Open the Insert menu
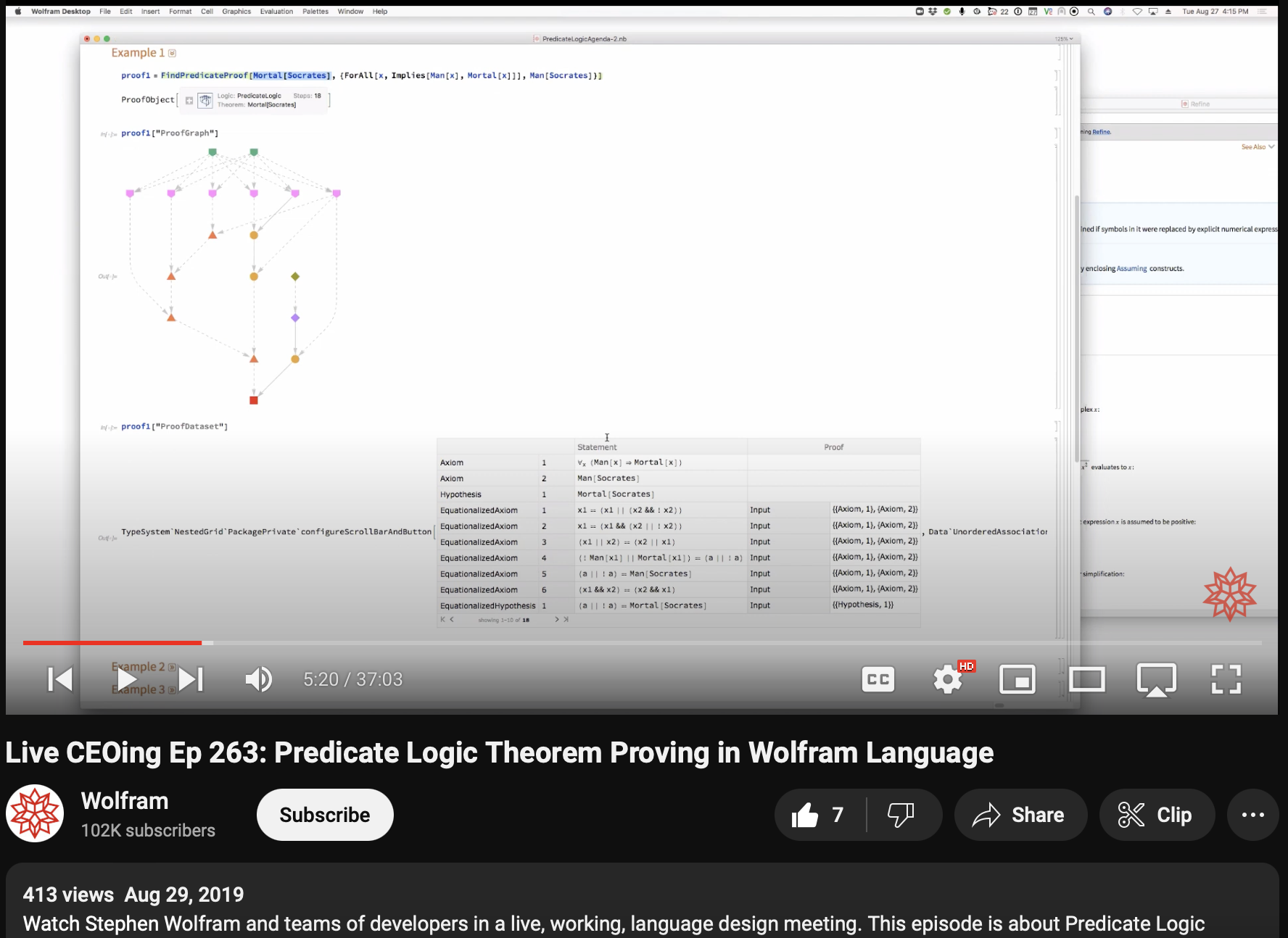 (150, 12)
